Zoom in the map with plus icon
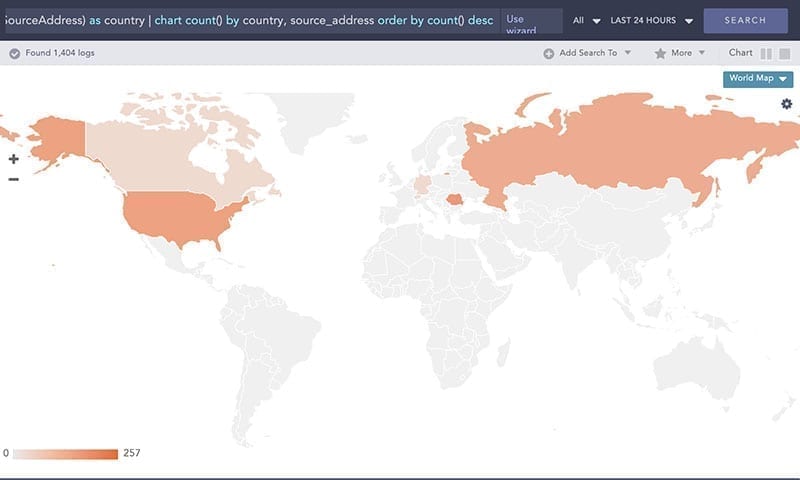The width and height of the screenshot is (800, 480). tap(14, 159)
